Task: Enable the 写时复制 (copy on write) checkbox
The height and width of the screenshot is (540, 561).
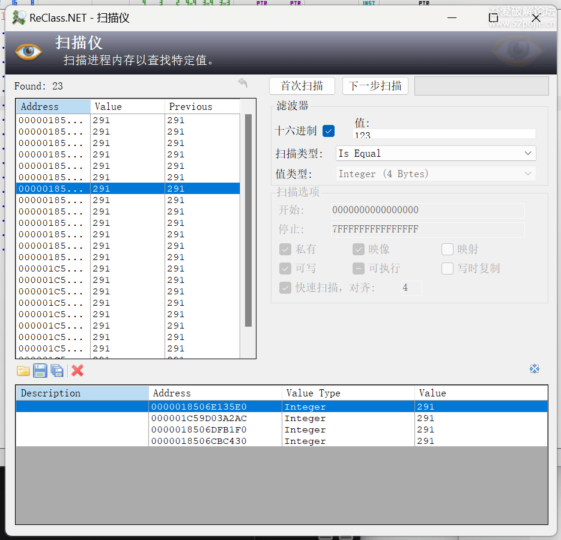Action: coord(448,268)
